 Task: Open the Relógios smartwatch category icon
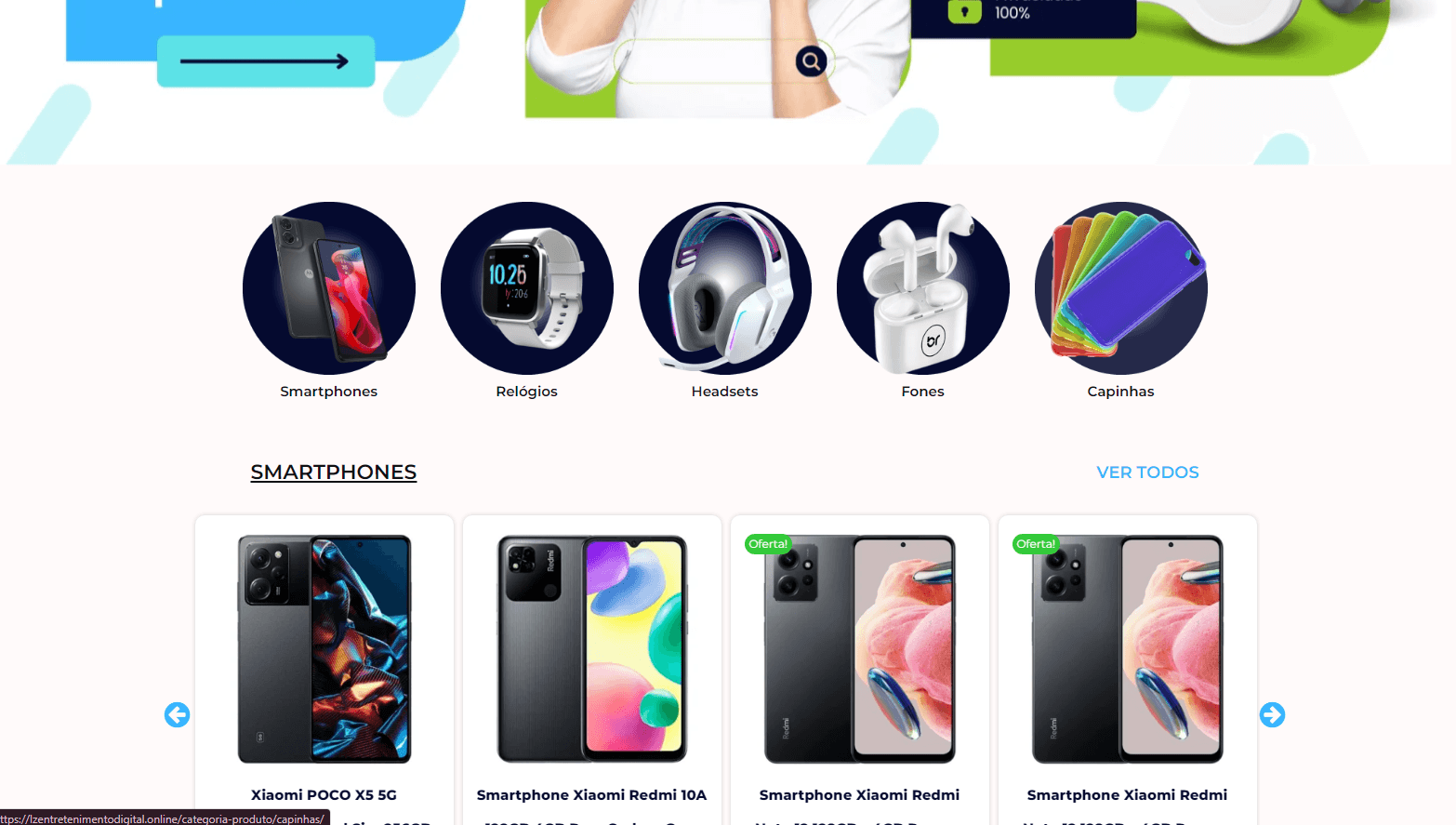[527, 288]
